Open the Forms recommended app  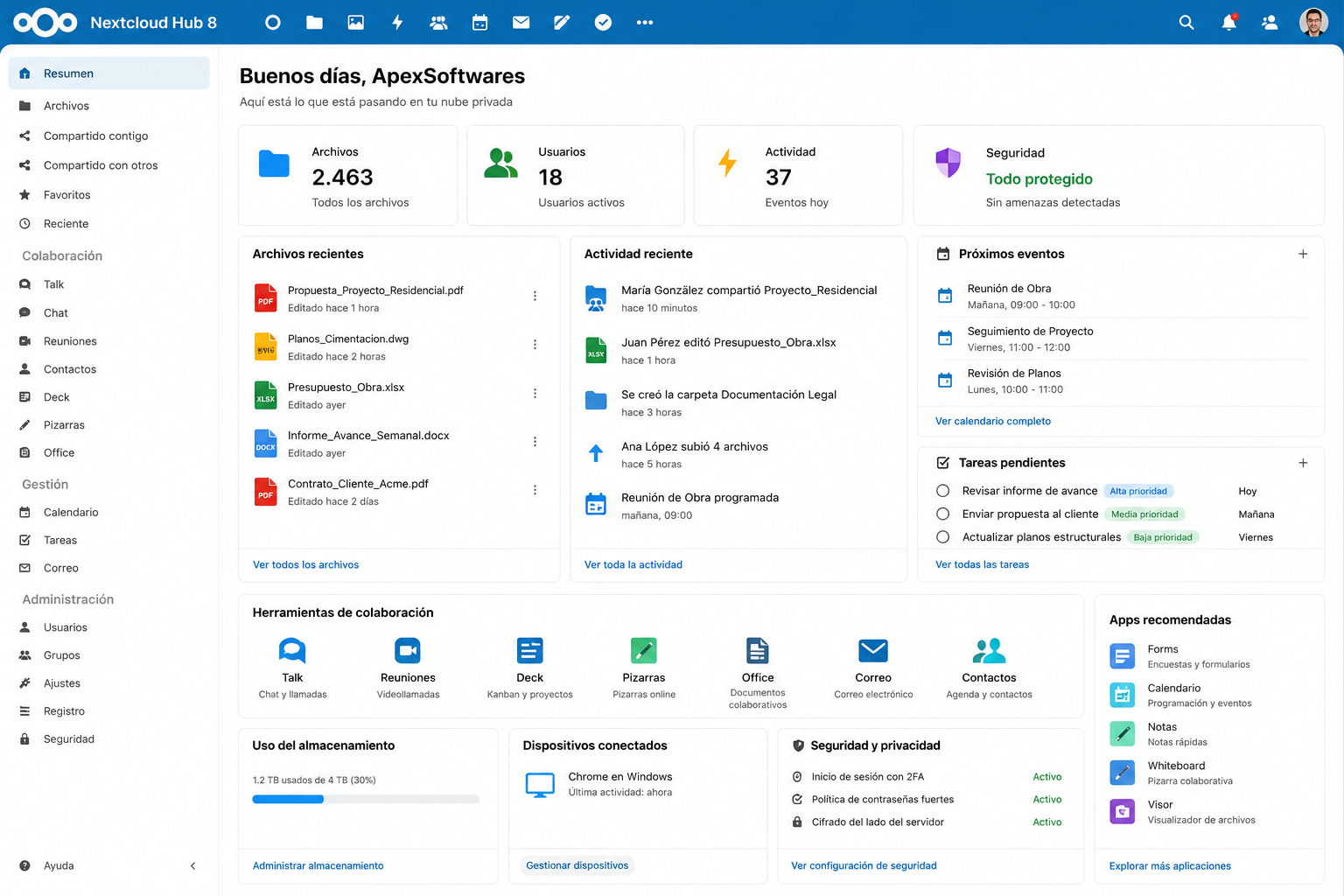pyautogui.click(x=1180, y=656)
